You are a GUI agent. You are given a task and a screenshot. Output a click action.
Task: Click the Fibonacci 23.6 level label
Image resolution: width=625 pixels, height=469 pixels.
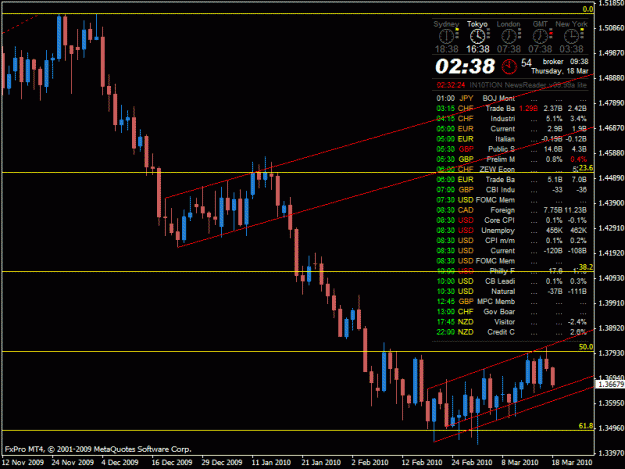[586, 168]
